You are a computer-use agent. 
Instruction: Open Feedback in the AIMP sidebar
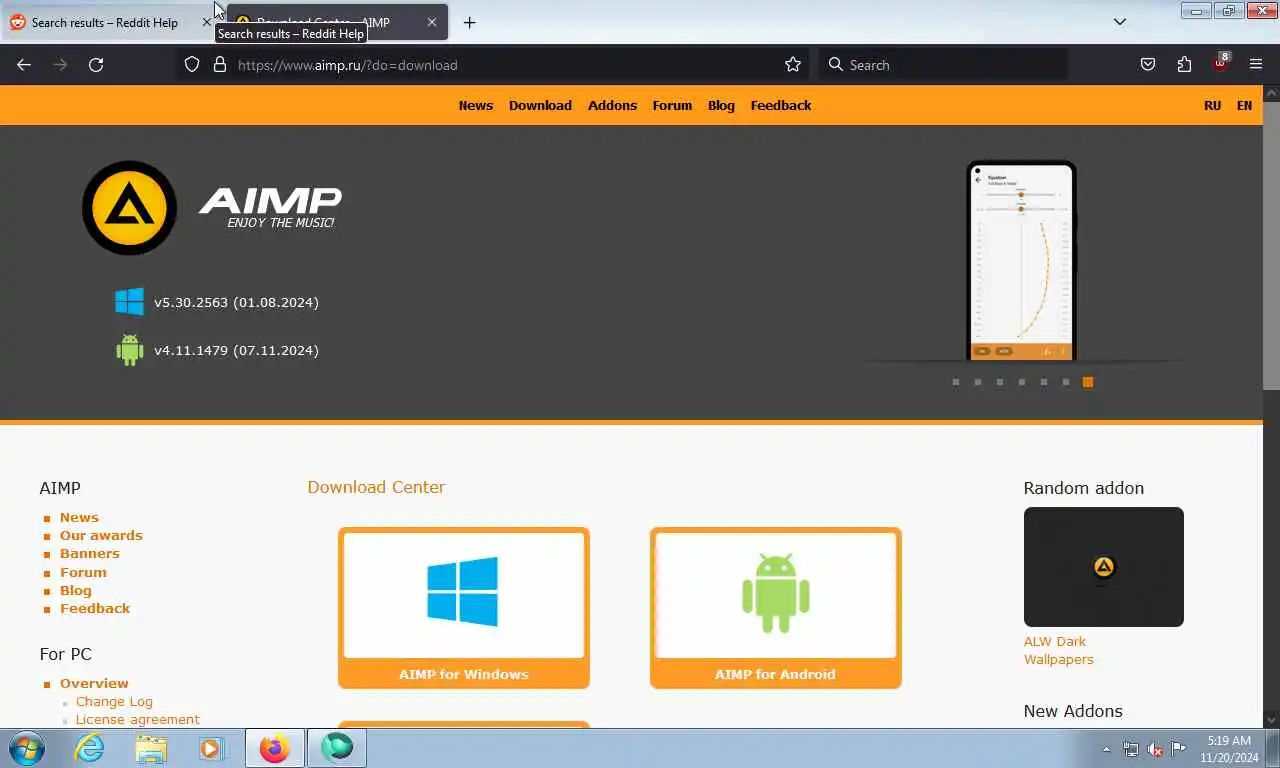(95, 608)
